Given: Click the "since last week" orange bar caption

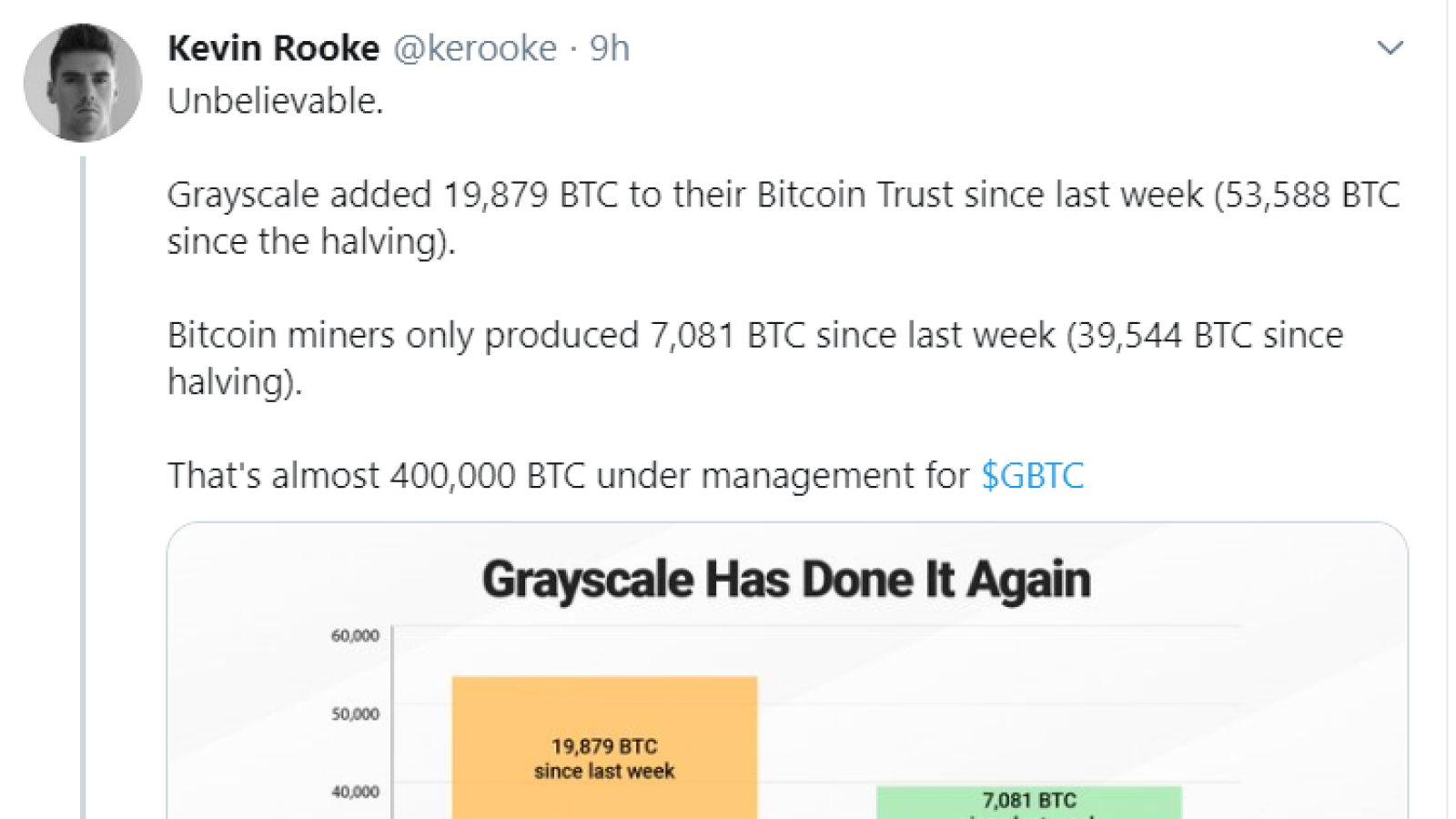Looking at the screenshot, I should coord(604,772).
